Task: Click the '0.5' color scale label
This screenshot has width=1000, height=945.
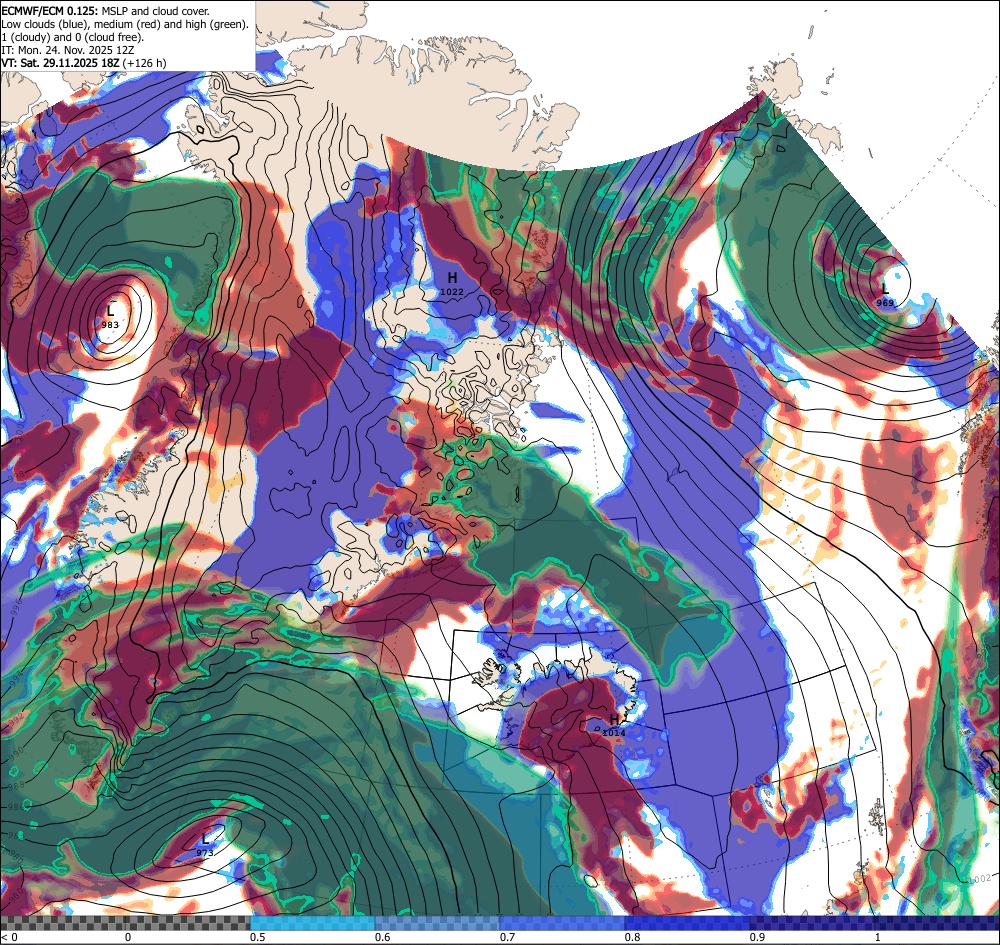Action: 258,937
